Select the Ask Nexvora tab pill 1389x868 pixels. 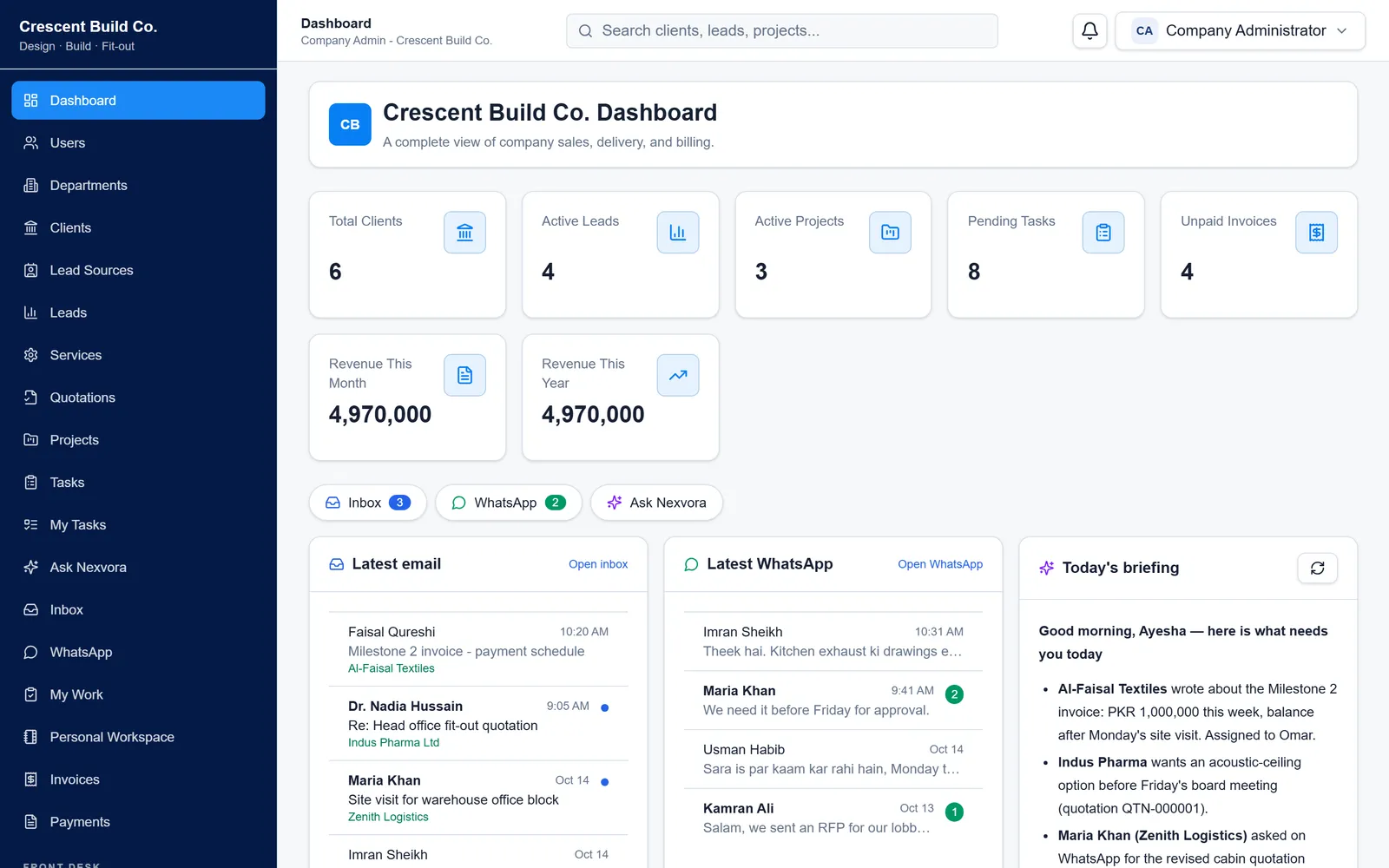tap(656, 503)
